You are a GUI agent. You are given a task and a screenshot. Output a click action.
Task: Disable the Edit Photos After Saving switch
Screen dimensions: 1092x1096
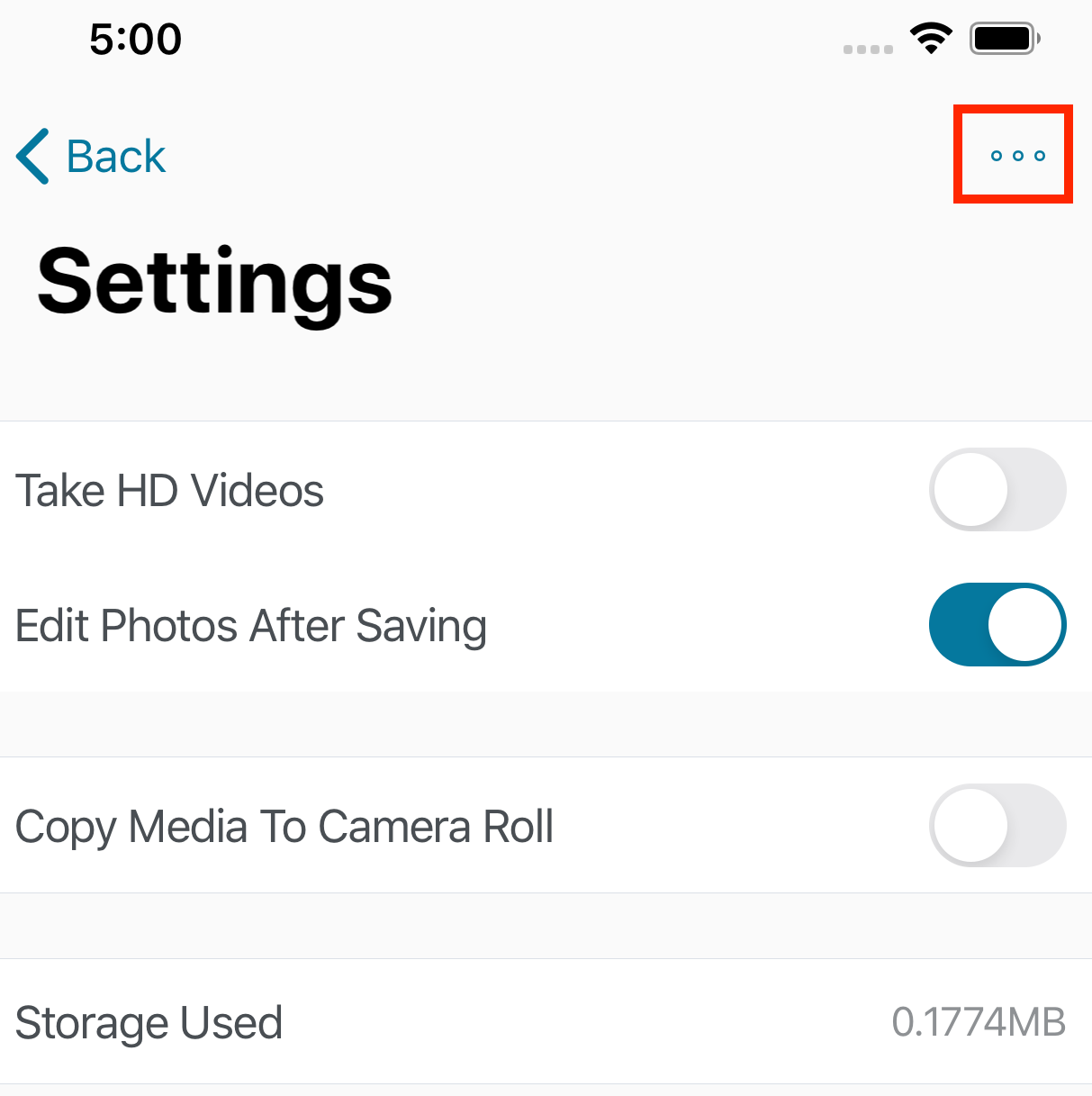click(x=997, y=625)
